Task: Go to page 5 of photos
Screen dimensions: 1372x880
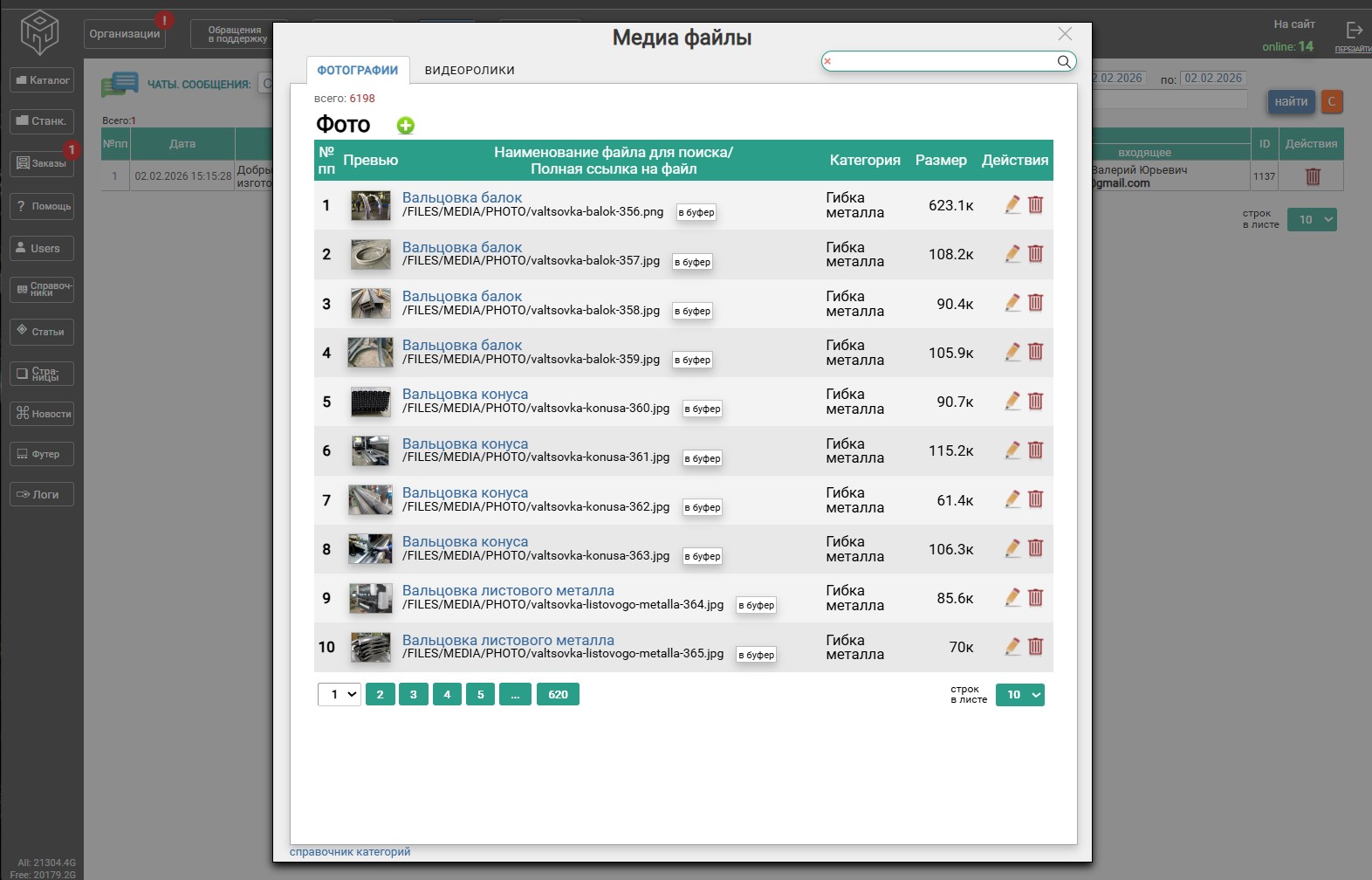Action: pyautogui.click(x=481, y=695)
